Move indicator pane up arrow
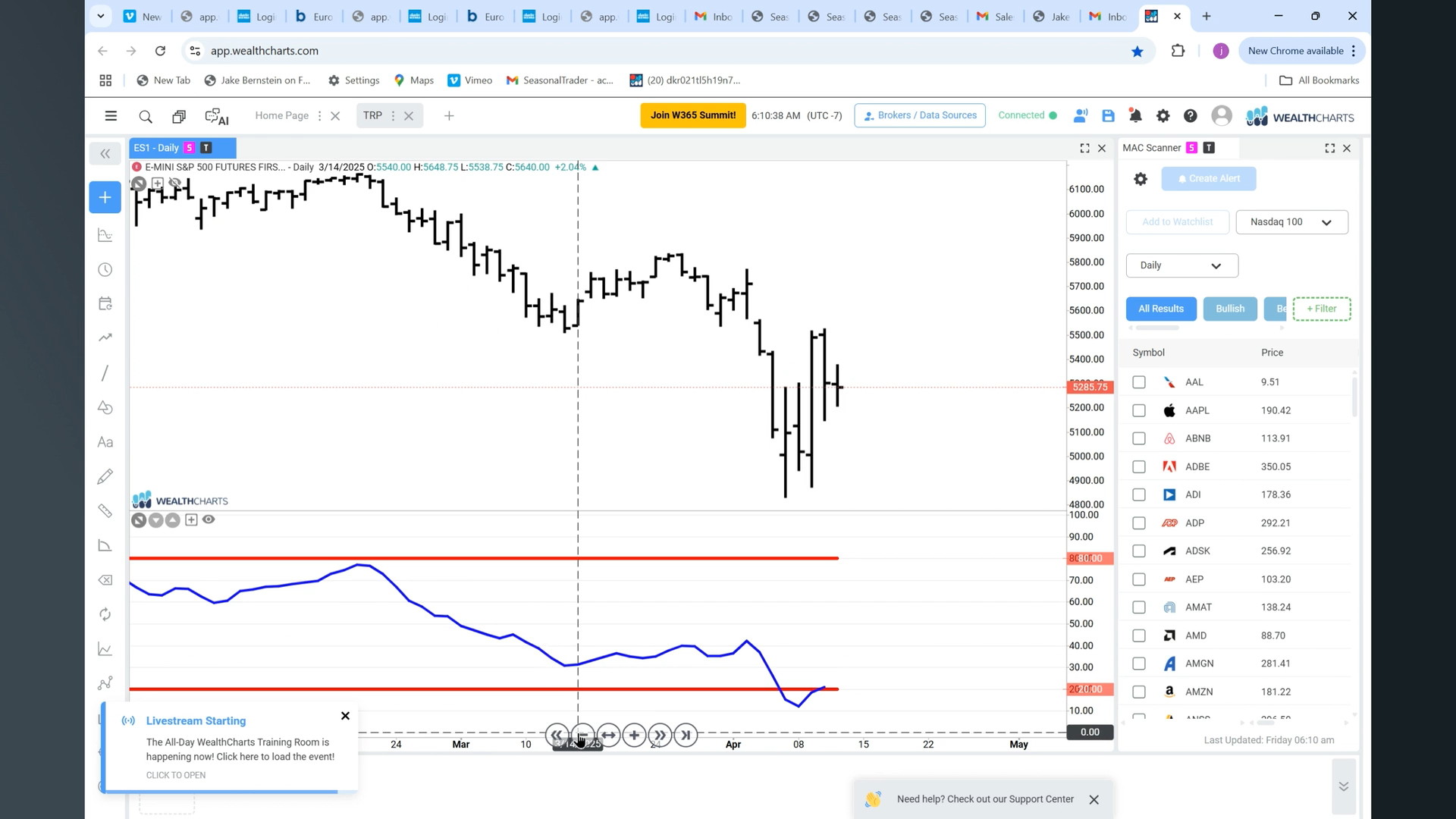The height and width of the screenshot is (819, 1456). pyautogui.click(x=173, y=520)
